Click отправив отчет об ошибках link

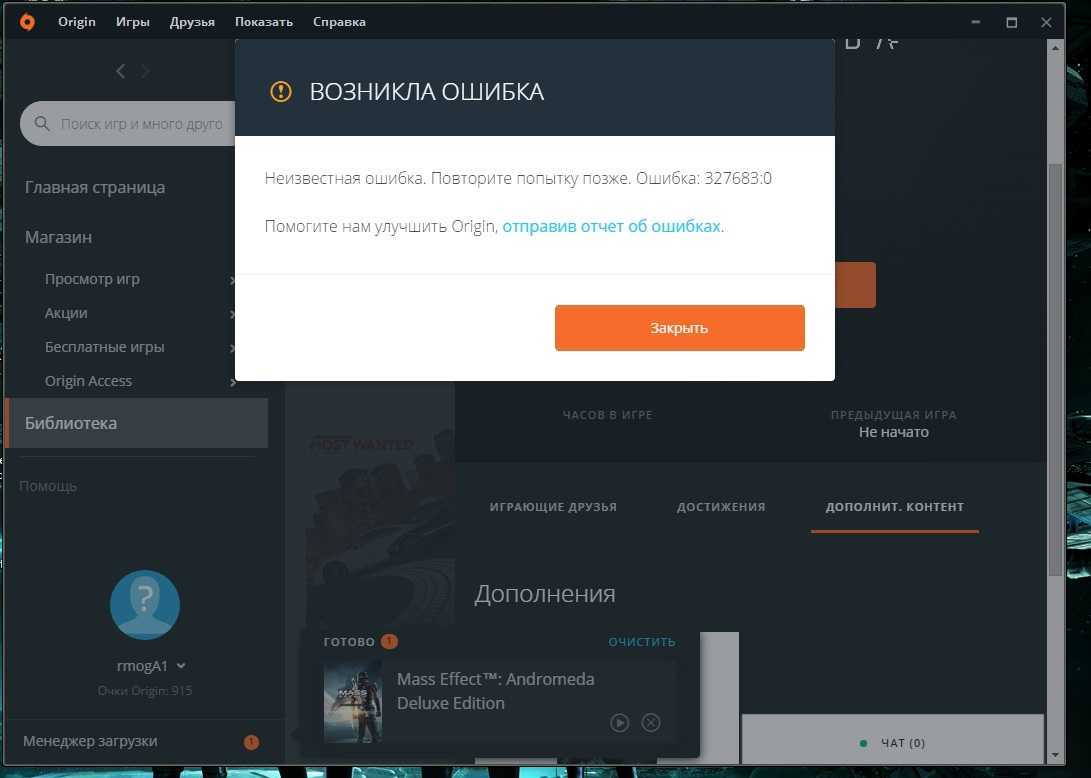[612, 226]
